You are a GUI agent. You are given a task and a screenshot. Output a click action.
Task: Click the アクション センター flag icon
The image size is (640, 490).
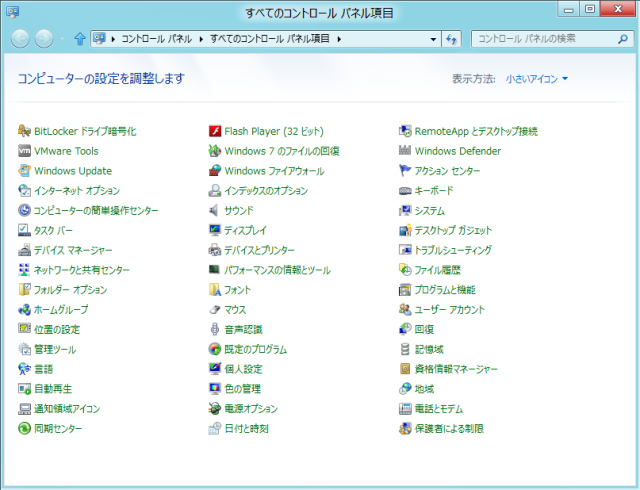[x=405, y=171]
